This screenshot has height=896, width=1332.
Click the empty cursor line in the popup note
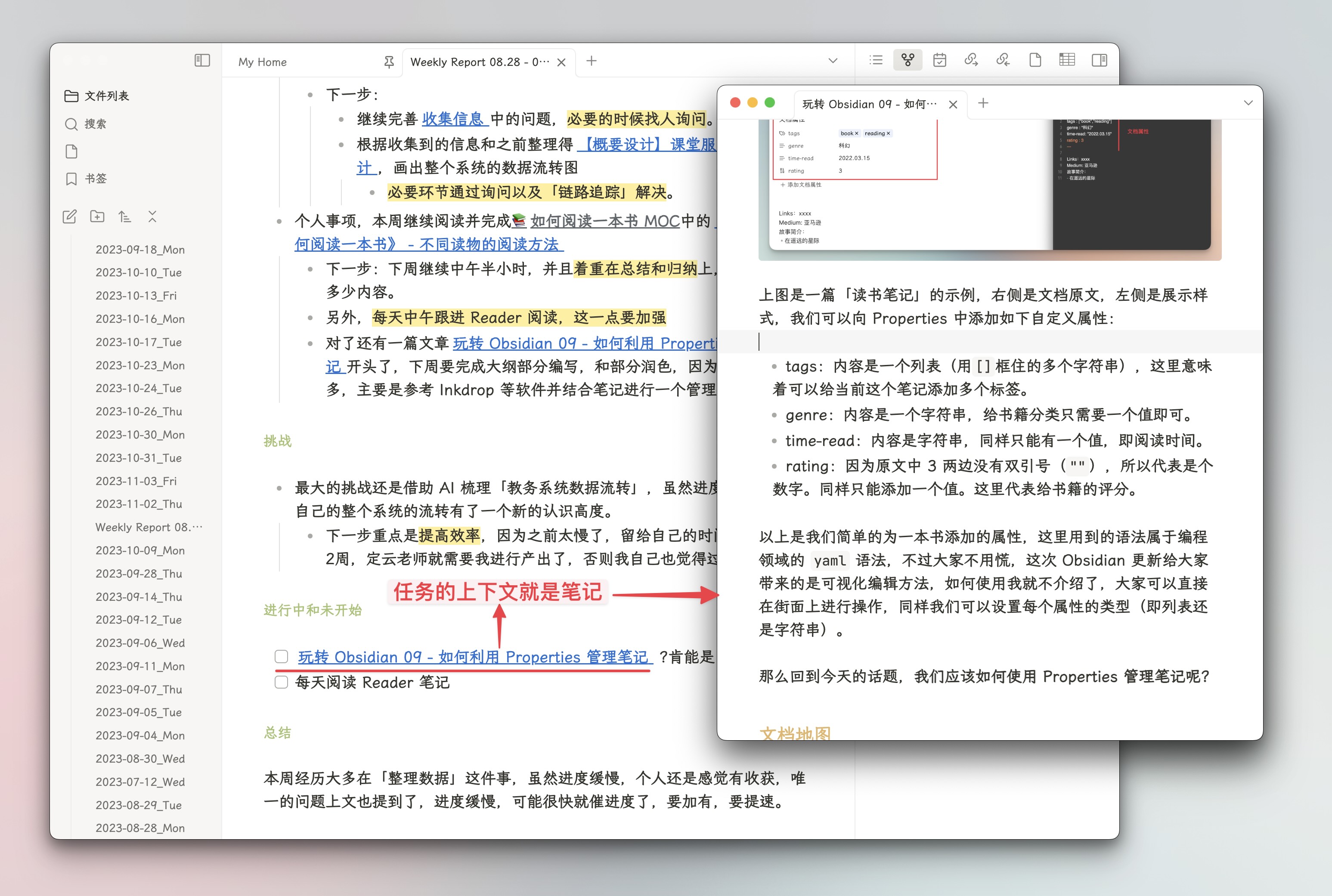click(990, 342)
